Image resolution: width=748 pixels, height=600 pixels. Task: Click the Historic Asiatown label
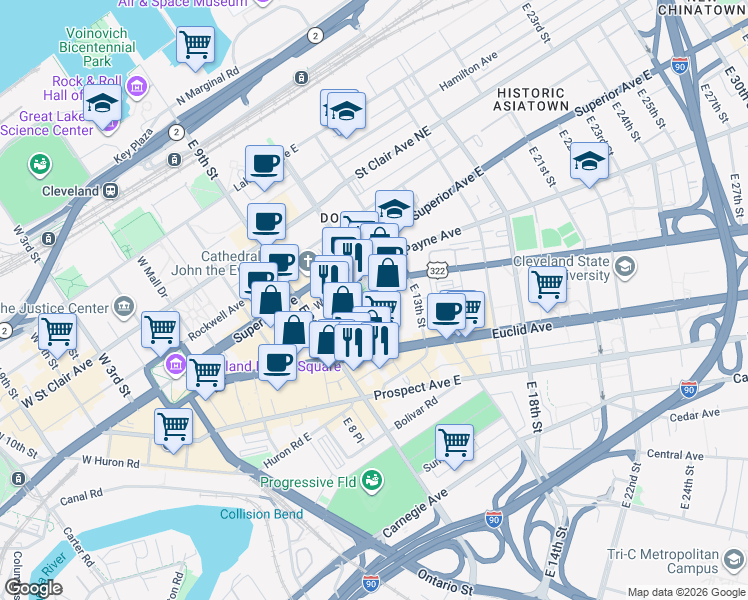(x=531, y=99)
